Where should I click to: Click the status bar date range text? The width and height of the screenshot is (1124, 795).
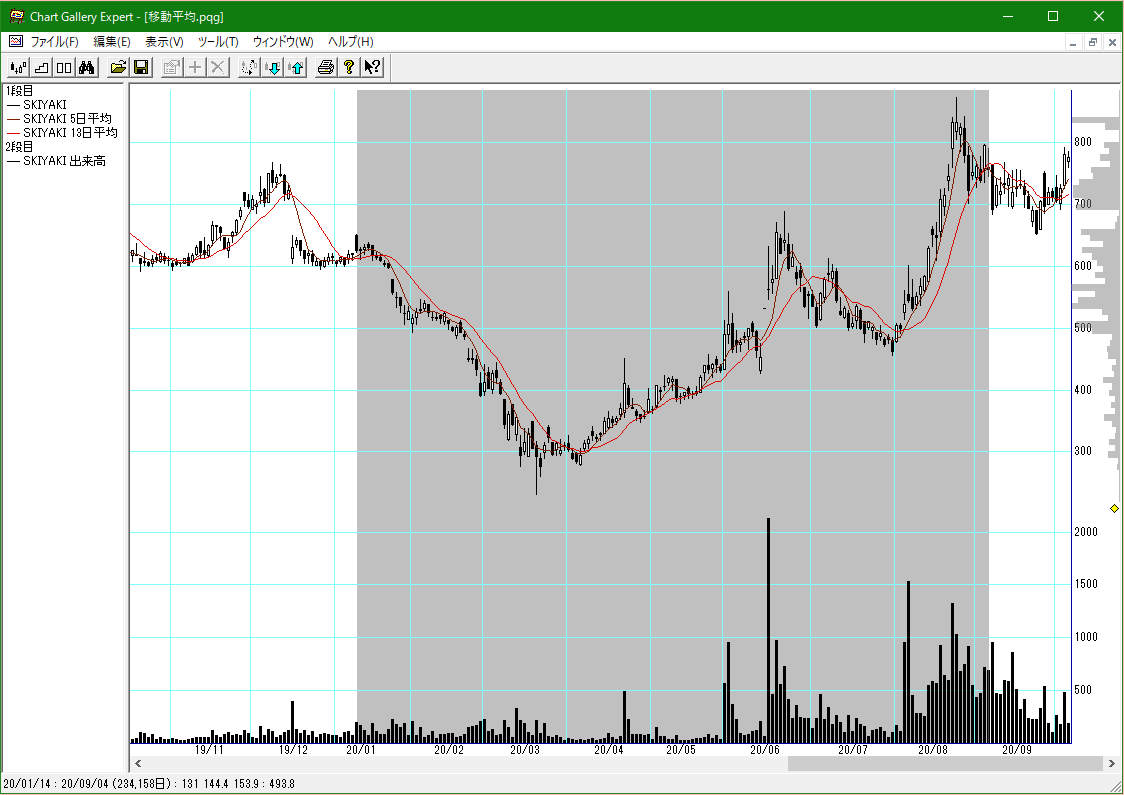tap(148, 784)
